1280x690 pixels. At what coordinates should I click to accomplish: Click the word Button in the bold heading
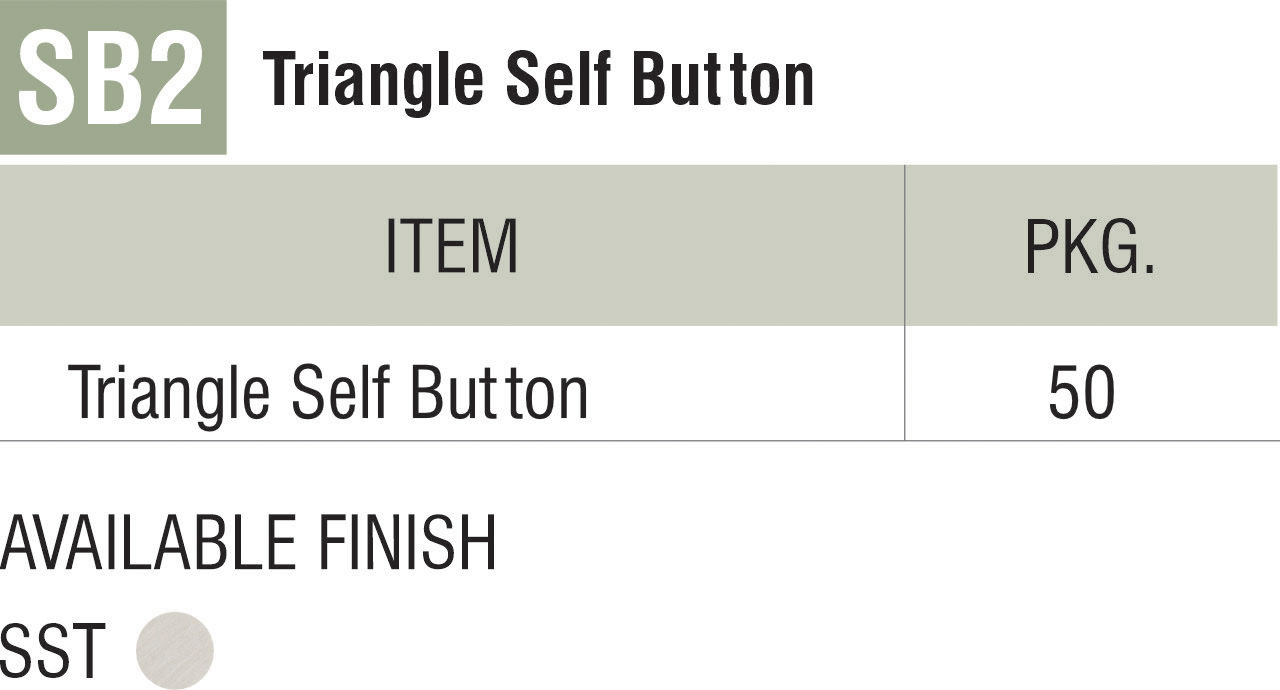click(x=723, y=79)
